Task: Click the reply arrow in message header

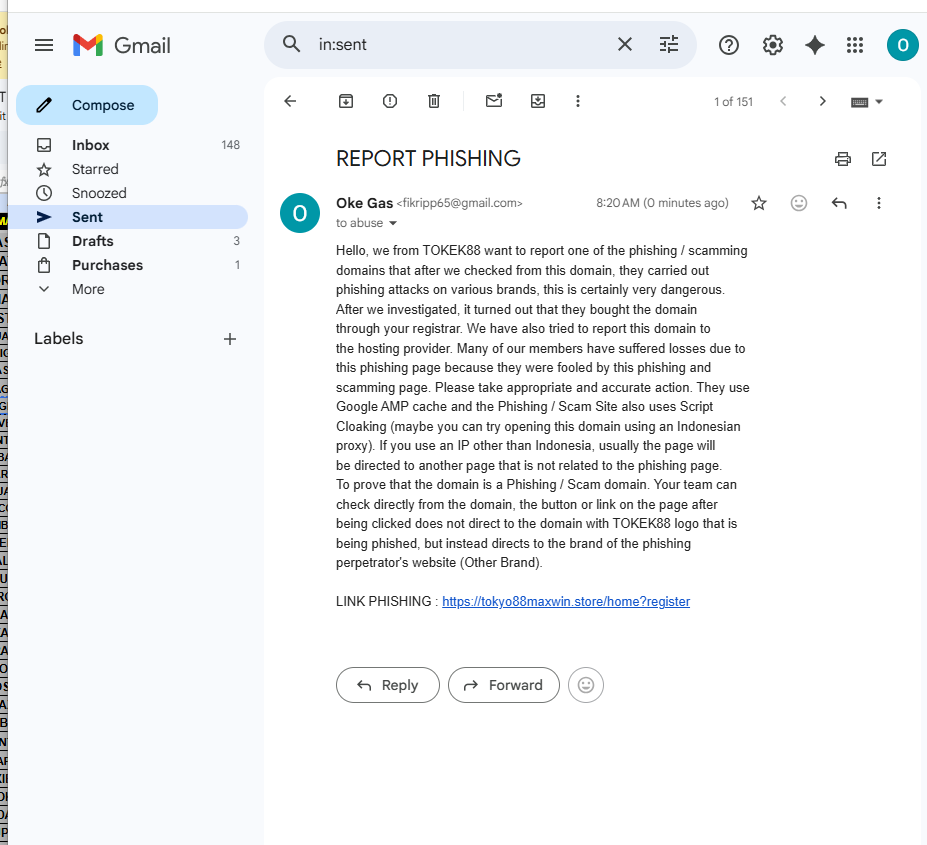Action: pos(839,203)
